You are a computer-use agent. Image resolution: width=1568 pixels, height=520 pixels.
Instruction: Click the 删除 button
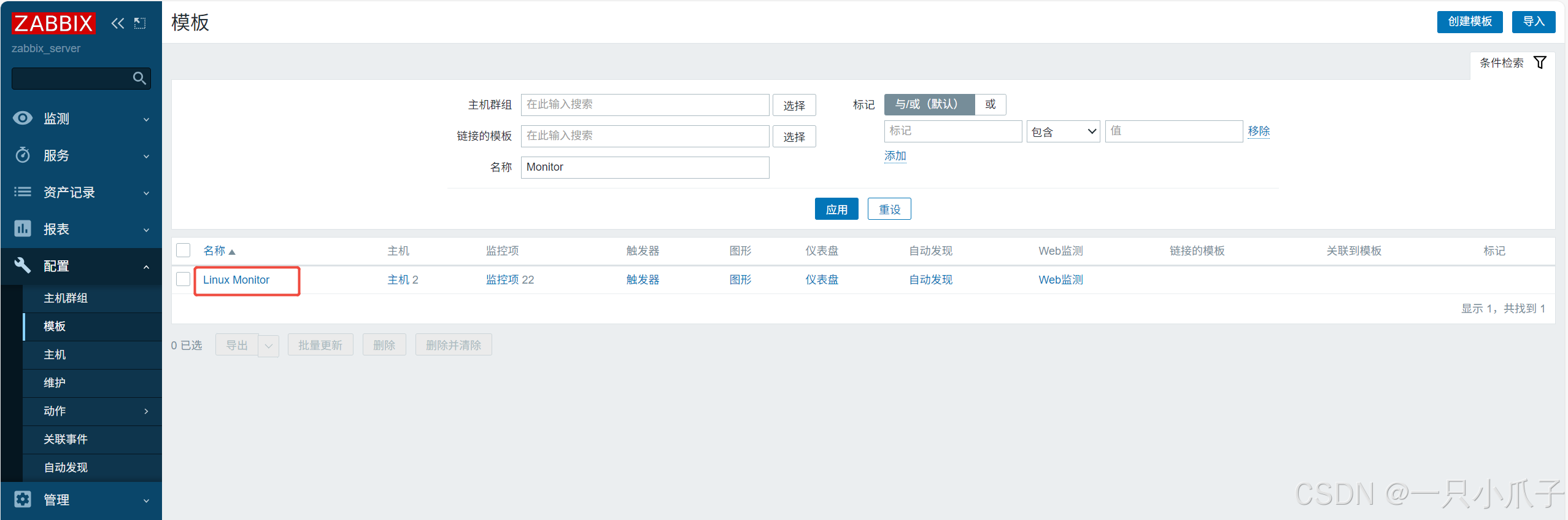384,345
